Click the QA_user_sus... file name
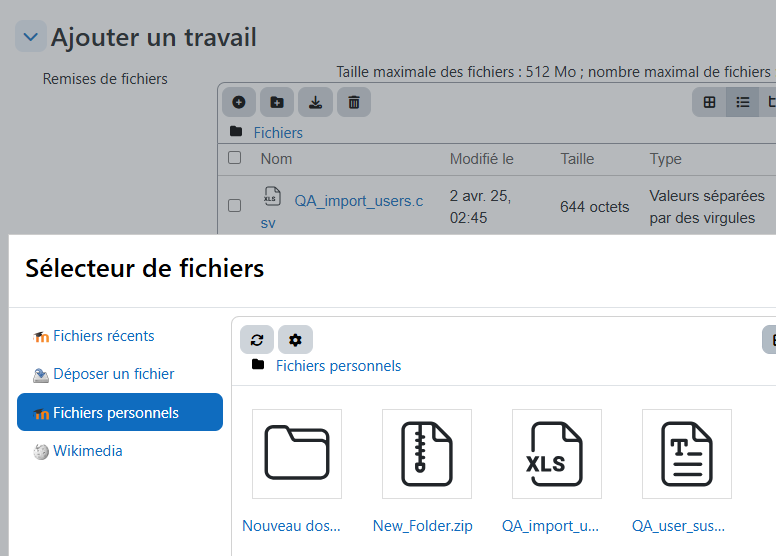The image size is (776, 556). pyautogui.click(x=679, y=526)
